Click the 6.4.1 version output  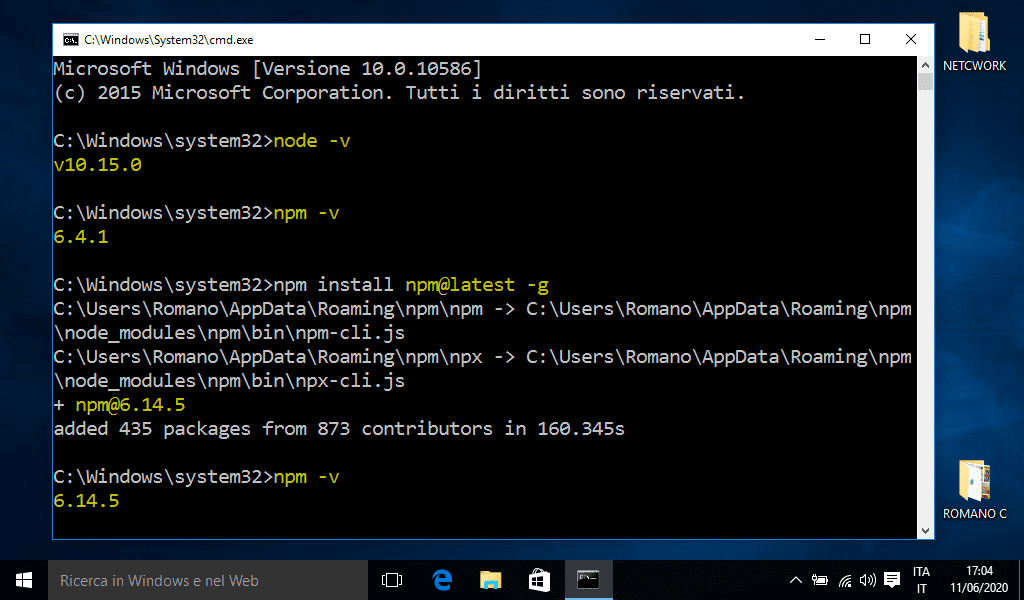[81, 236]
